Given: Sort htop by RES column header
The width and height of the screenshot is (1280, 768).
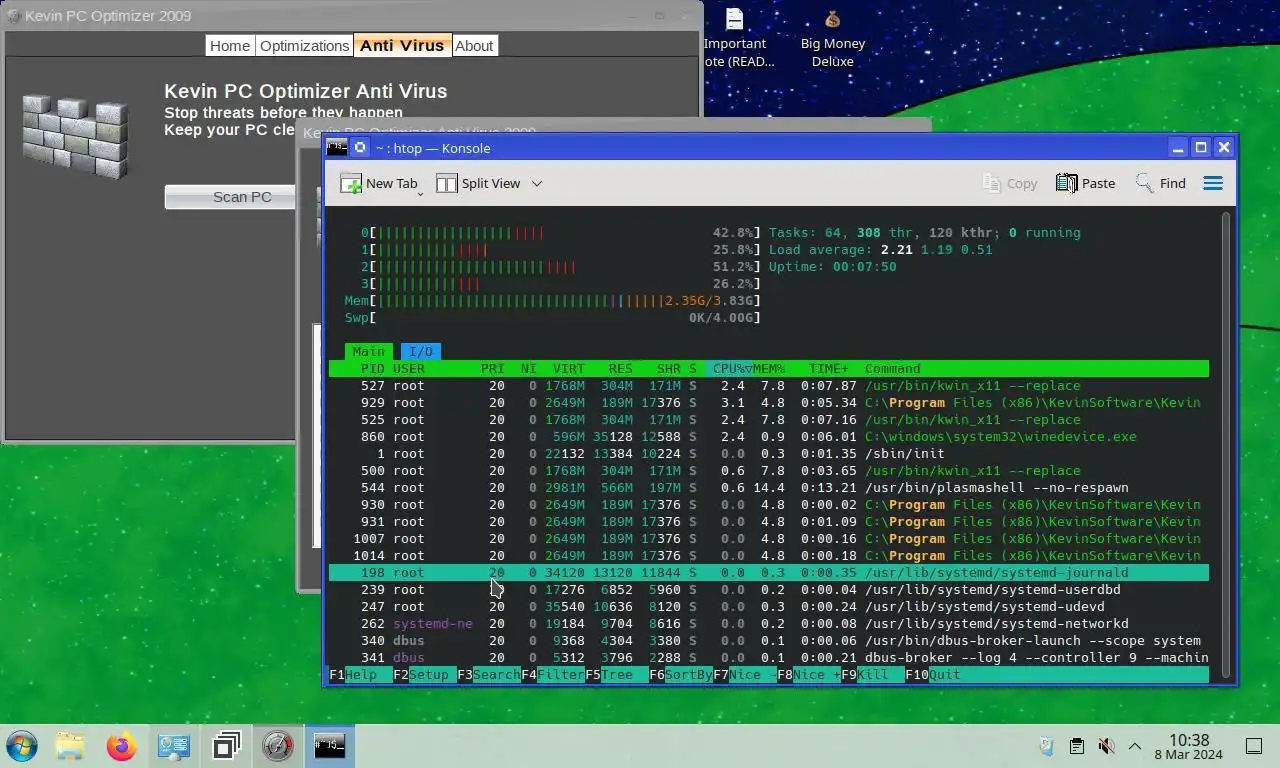Looking at the screenshot, I should click(x=620, y=368).
